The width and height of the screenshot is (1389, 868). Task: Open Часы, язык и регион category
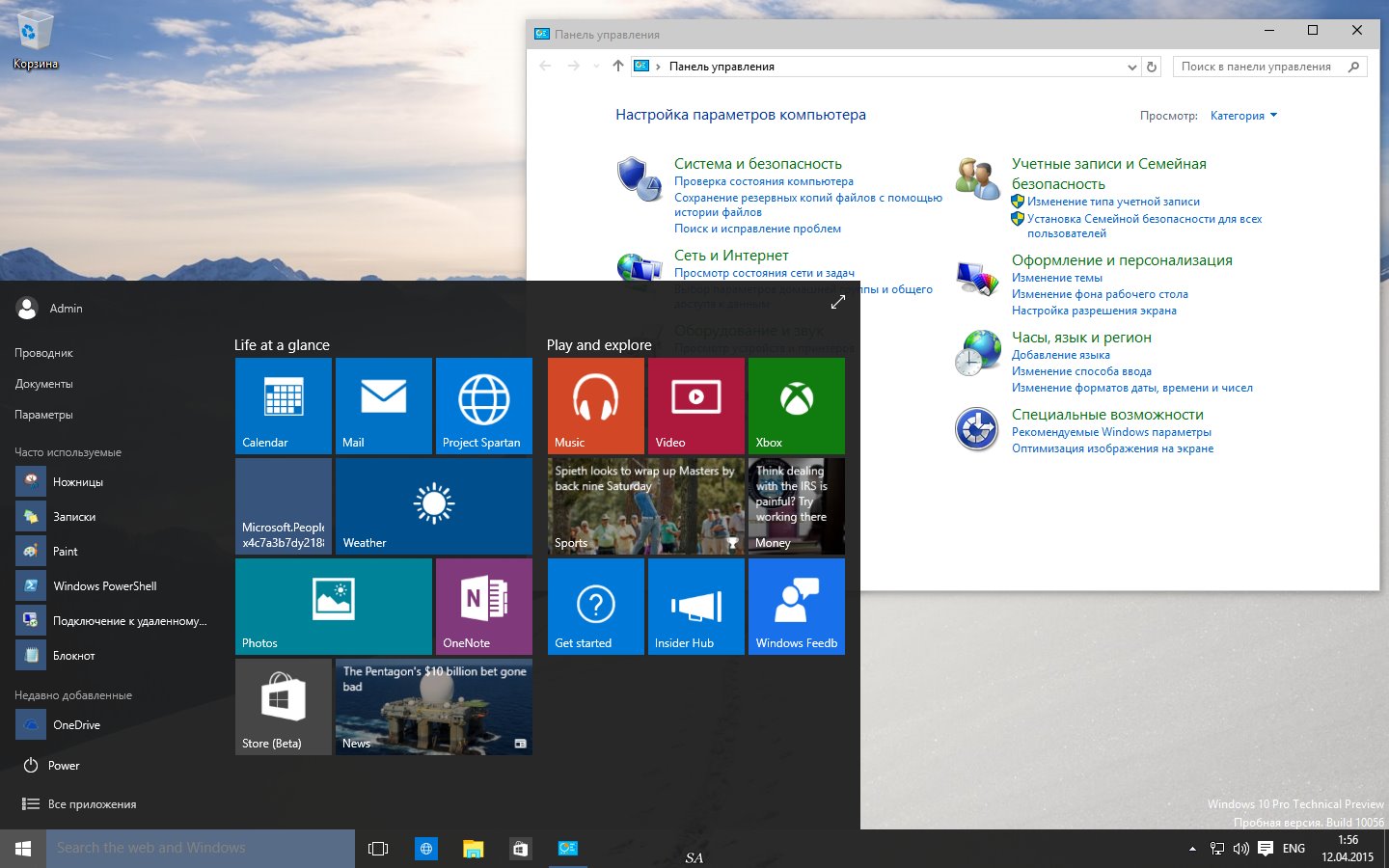coord(1081,338)
